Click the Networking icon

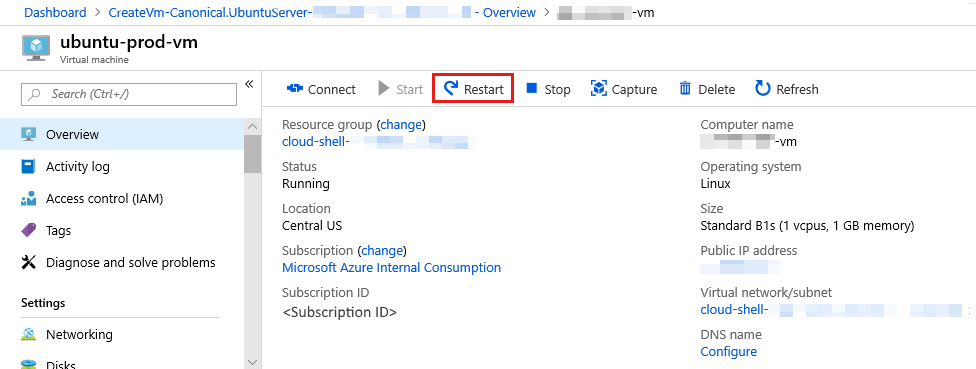[29, 335]
